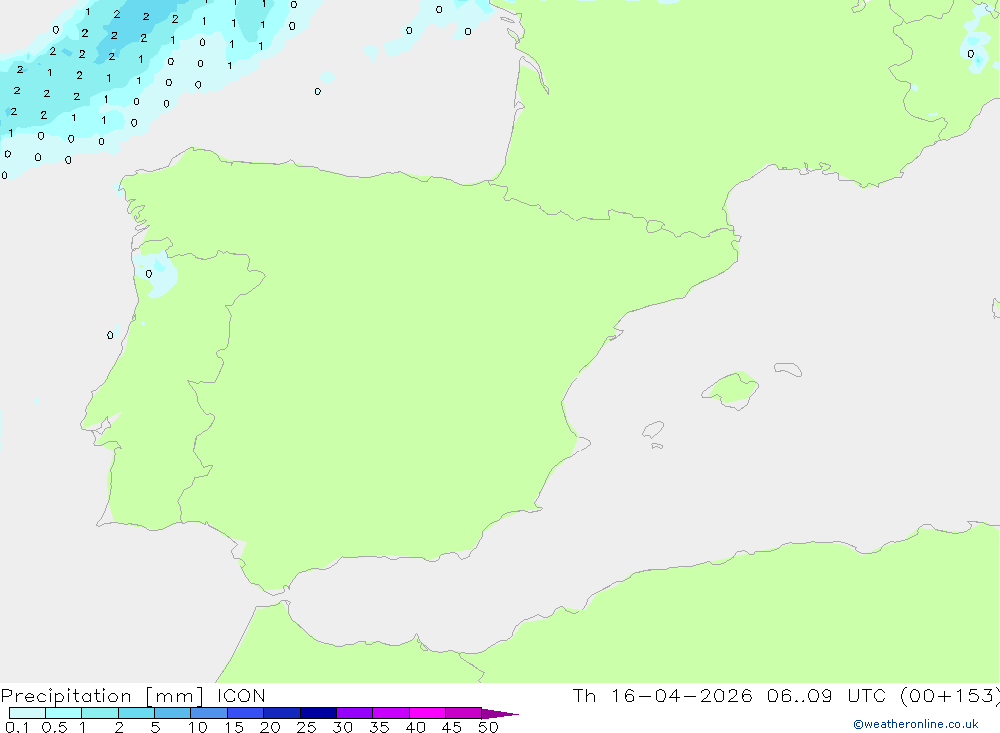This screenshot has width=1000, height=733.
Task: Click the legend label '35'
Action: 379,727
